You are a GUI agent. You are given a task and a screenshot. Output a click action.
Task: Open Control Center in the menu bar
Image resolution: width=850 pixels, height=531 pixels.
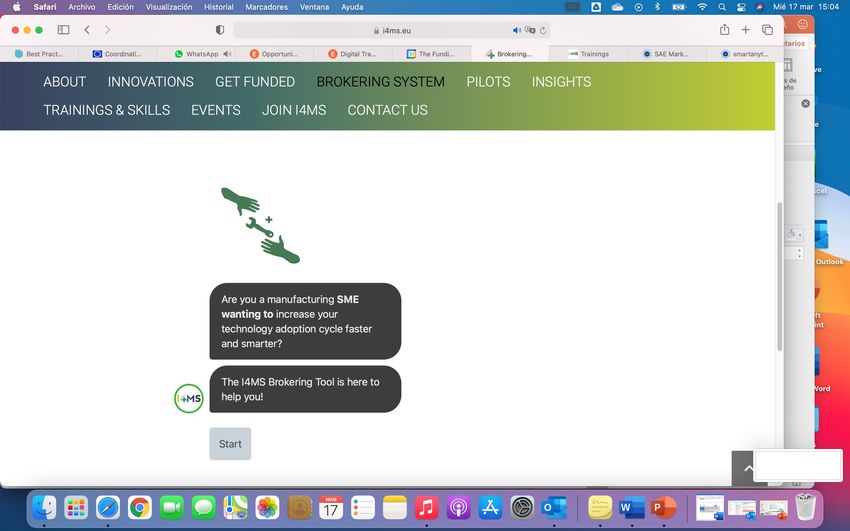pos(741,7)
